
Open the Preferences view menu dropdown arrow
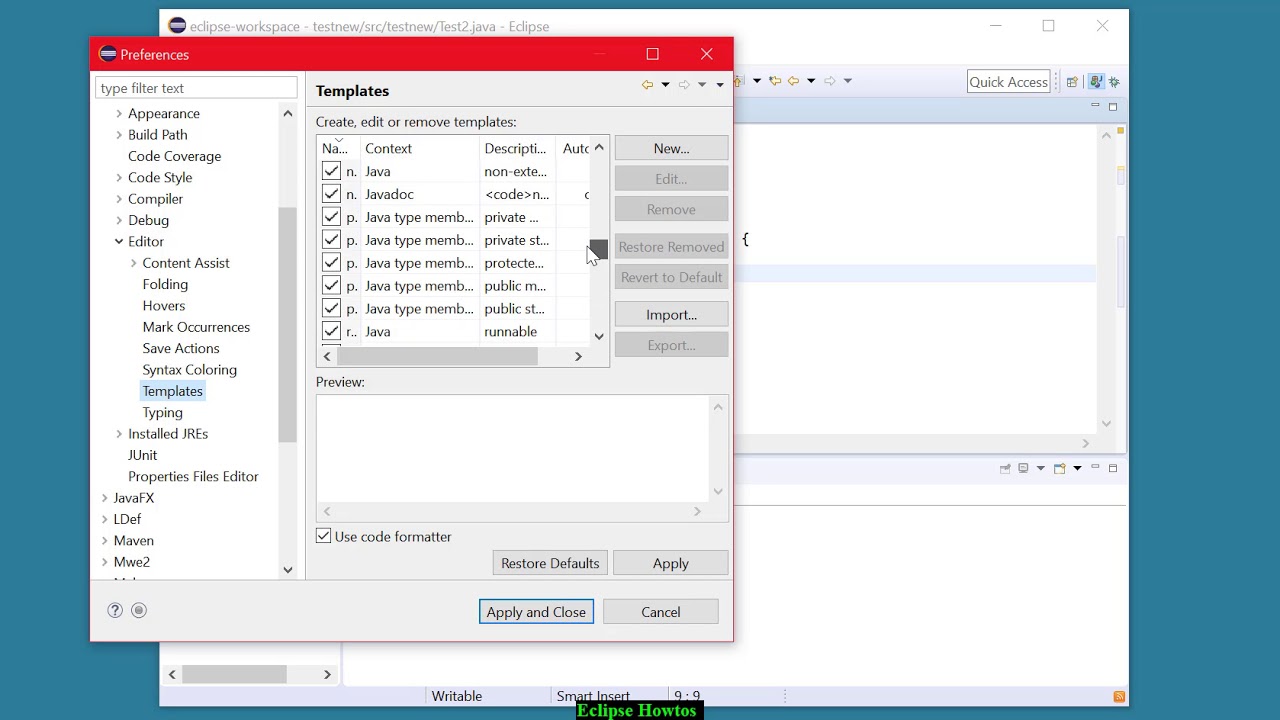719,85
